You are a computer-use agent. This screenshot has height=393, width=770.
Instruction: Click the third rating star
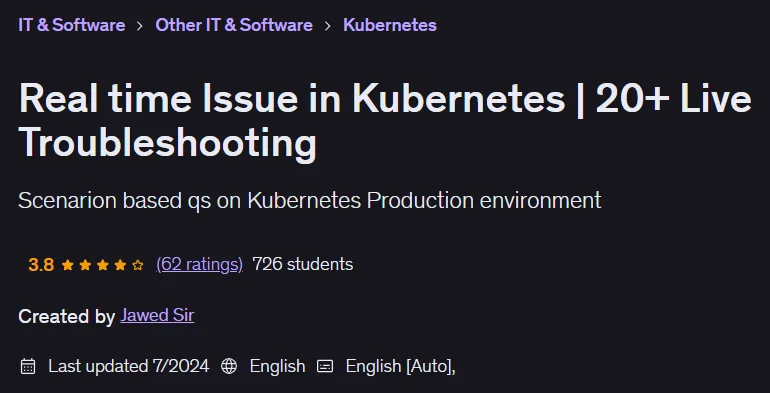click(x=103, y=265)
